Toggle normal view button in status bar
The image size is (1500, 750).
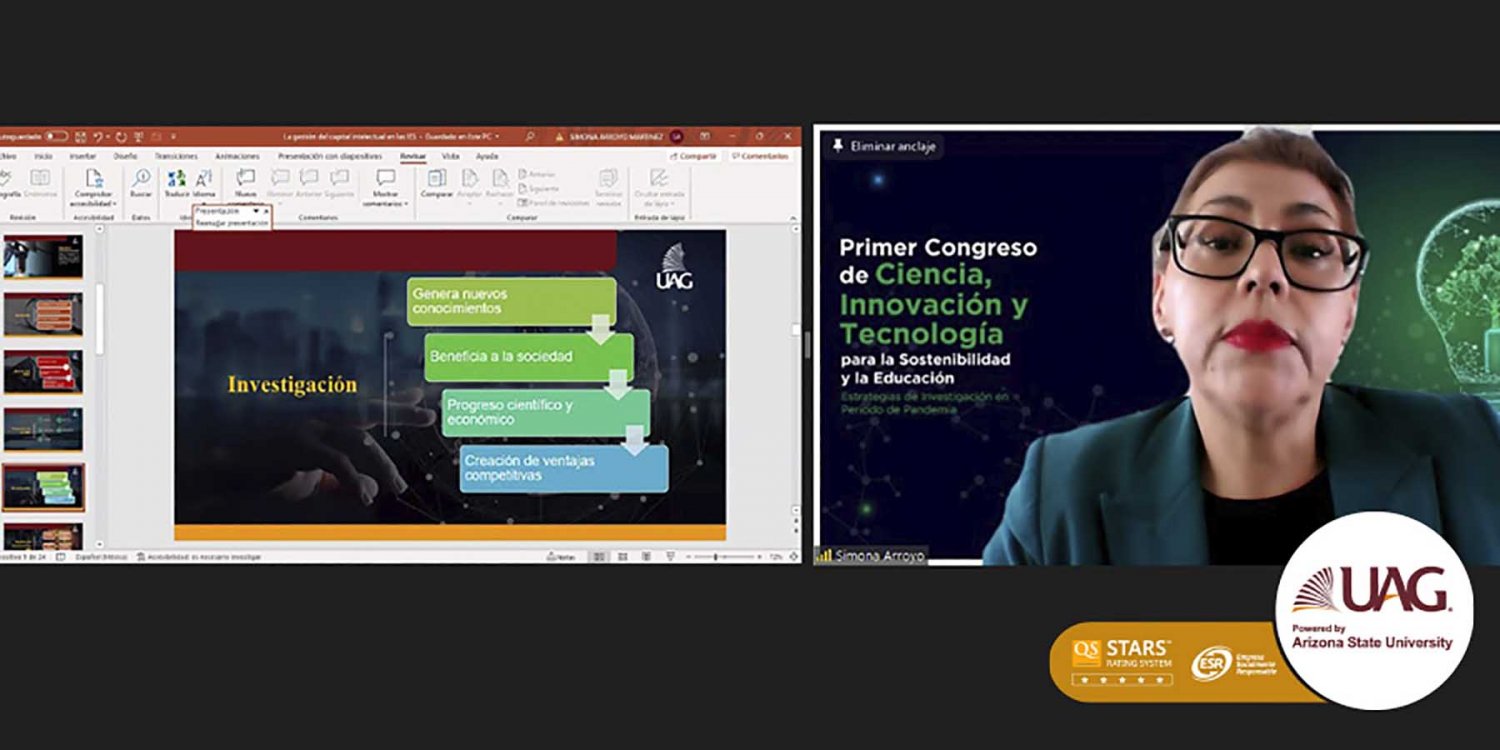click(x=598, y=556)
